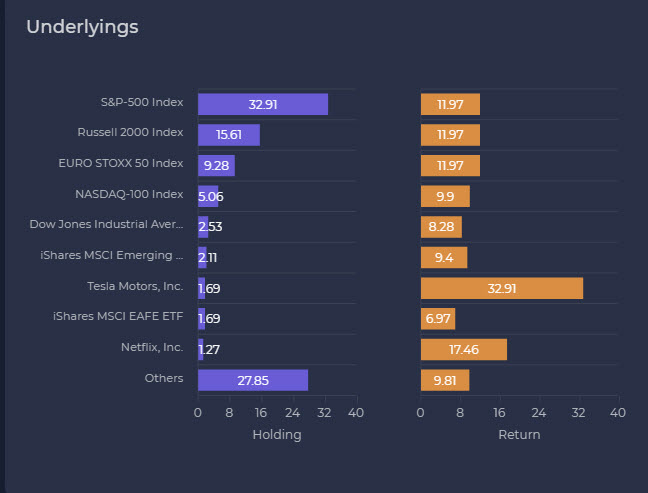Click the truncated iShares MSCI Emerging label
This screenshot has height=493, width=648.
pos(112,255)
